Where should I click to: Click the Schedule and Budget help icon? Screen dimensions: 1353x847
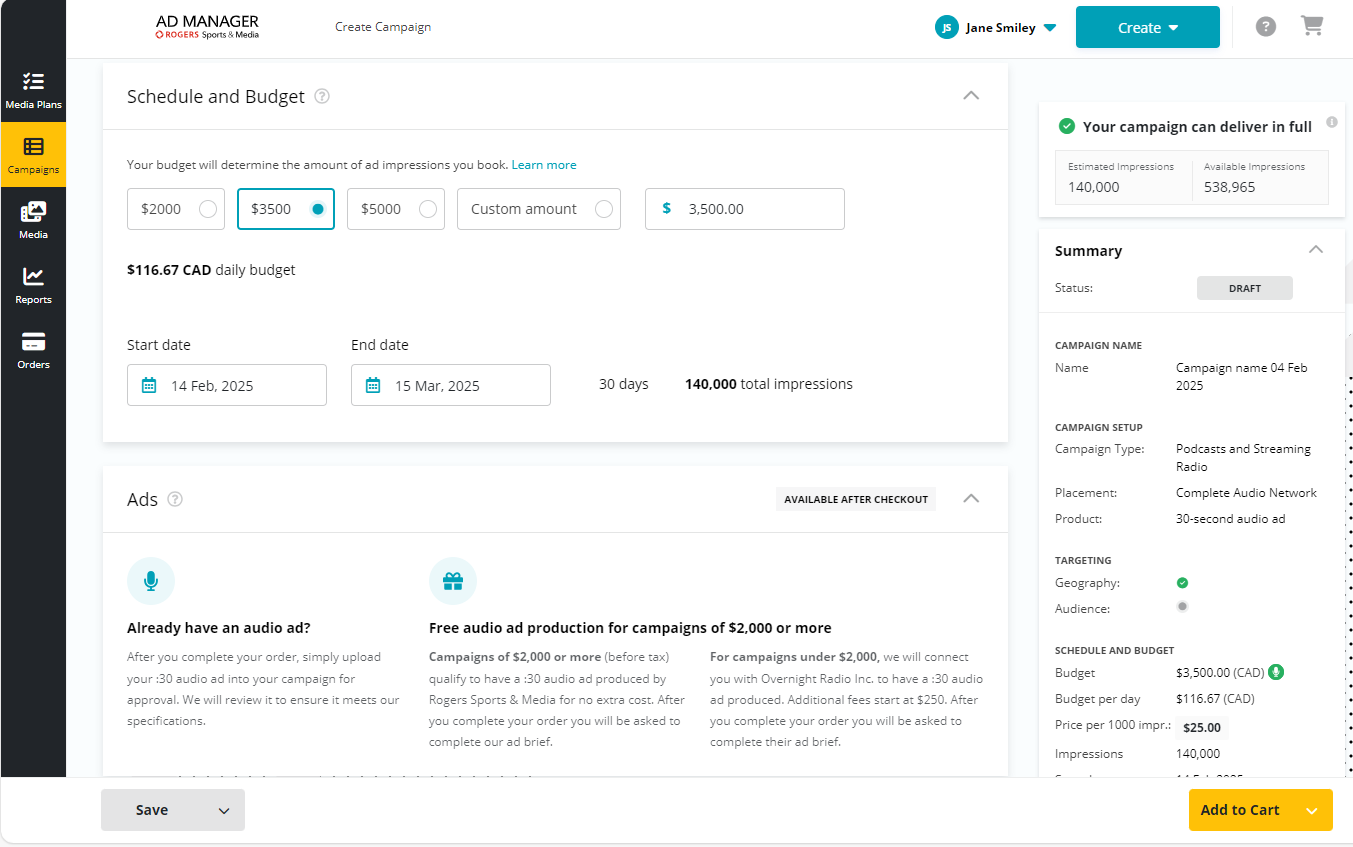point(322,97)
